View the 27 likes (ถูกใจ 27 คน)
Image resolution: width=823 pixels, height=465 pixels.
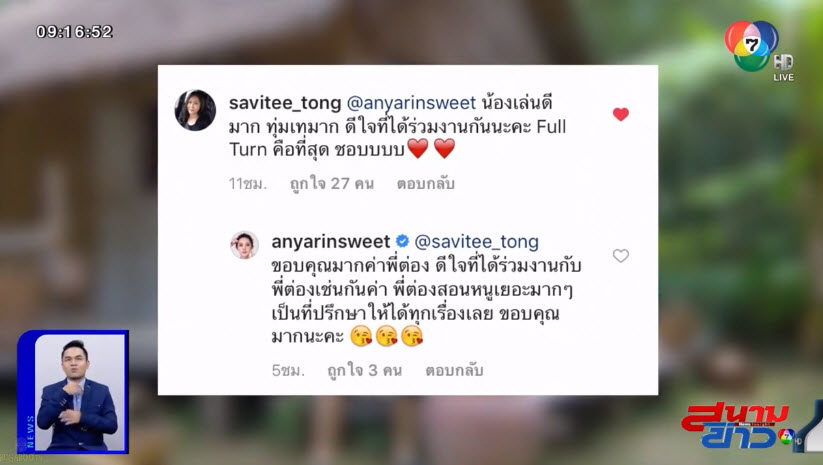(332, 183)
